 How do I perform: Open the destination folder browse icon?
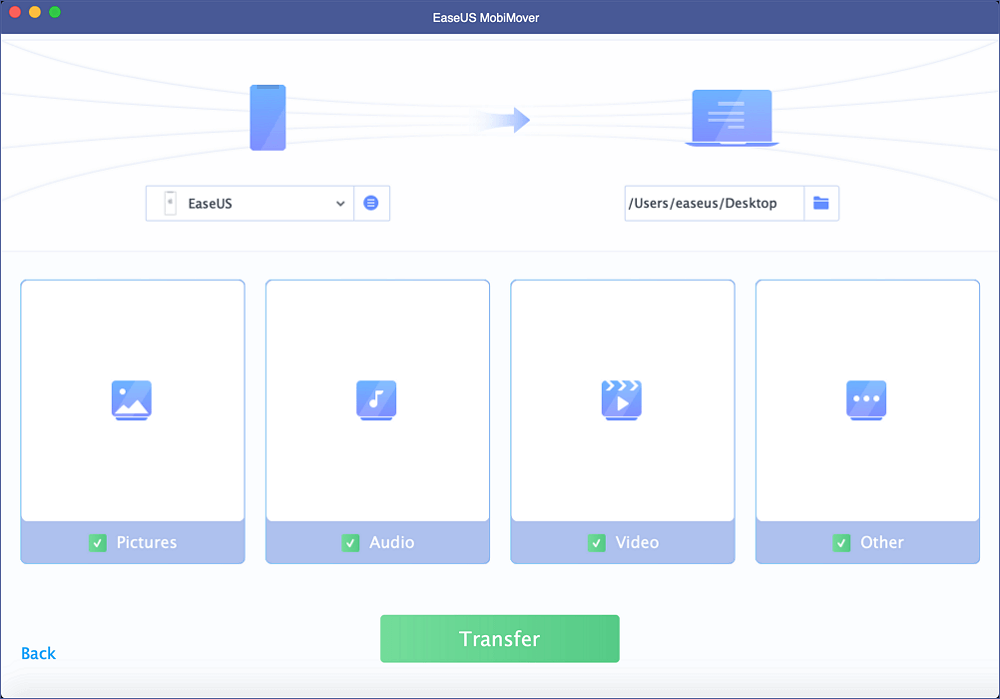click(x=821, y=203)
